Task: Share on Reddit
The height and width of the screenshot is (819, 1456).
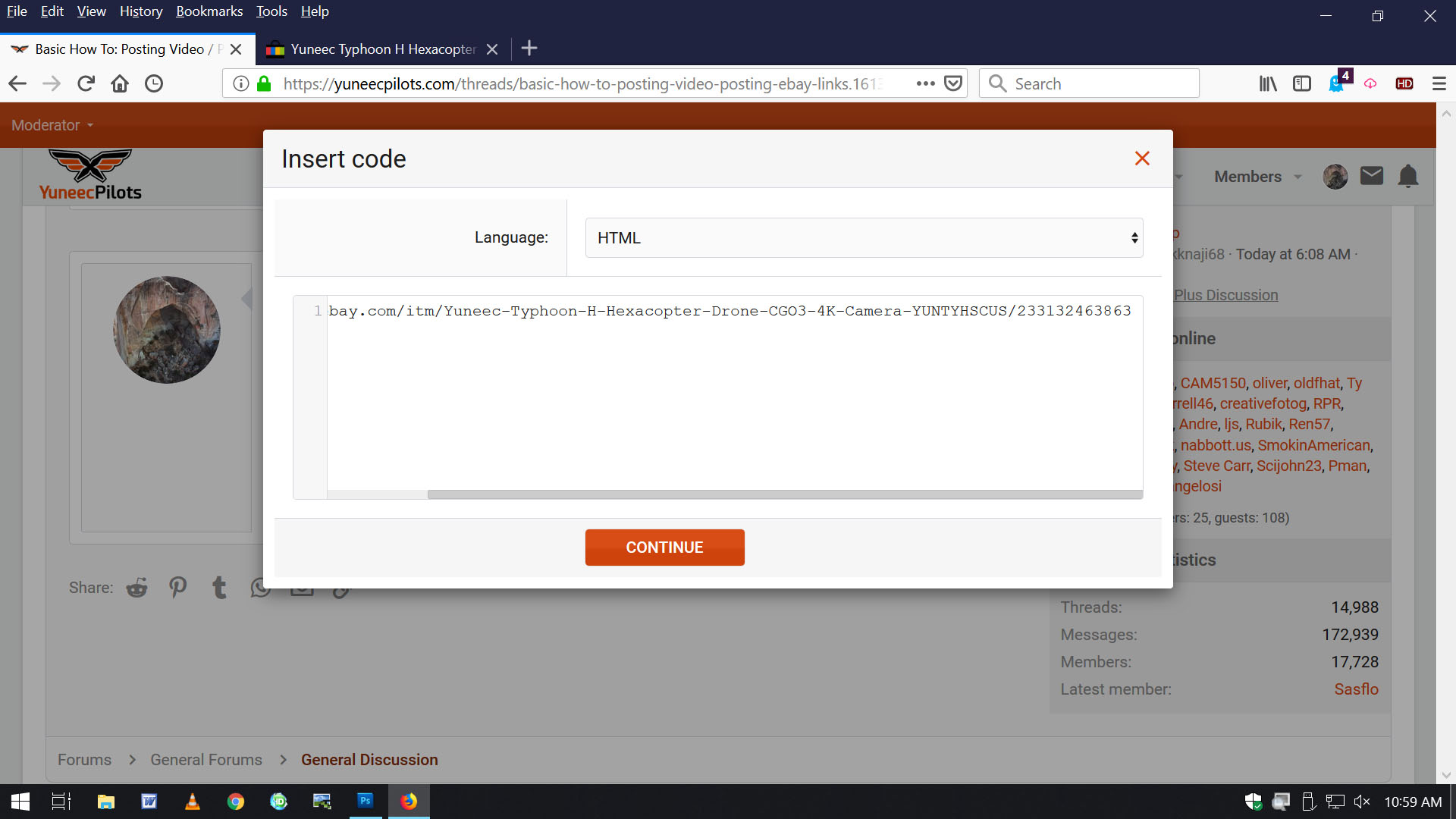Action: (x=136, y=588)
